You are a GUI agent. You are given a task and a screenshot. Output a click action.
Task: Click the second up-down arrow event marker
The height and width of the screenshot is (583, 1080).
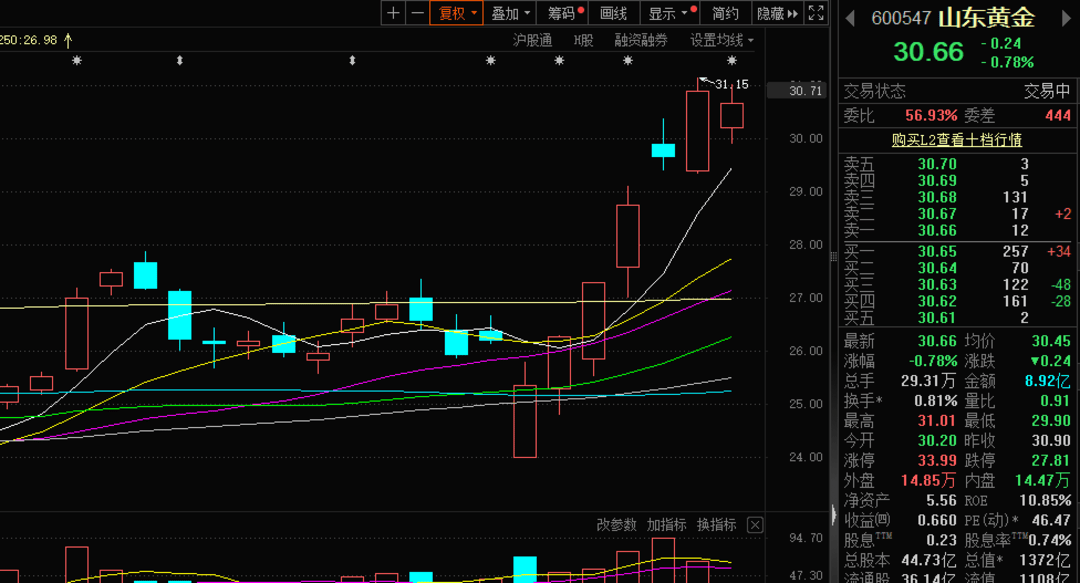pos(352,61)
